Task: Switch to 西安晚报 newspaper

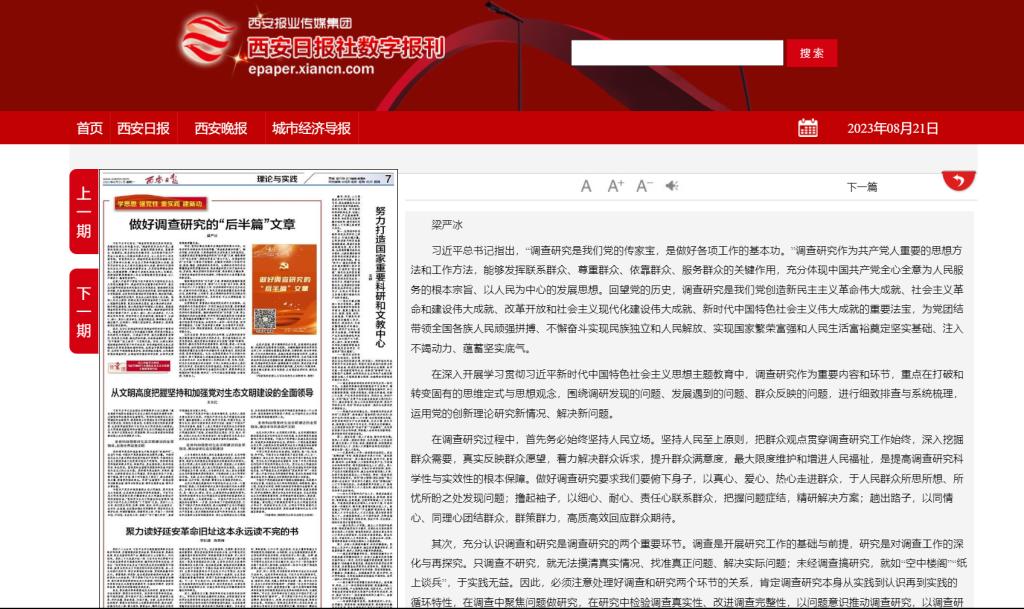Action: coord(220,128)
